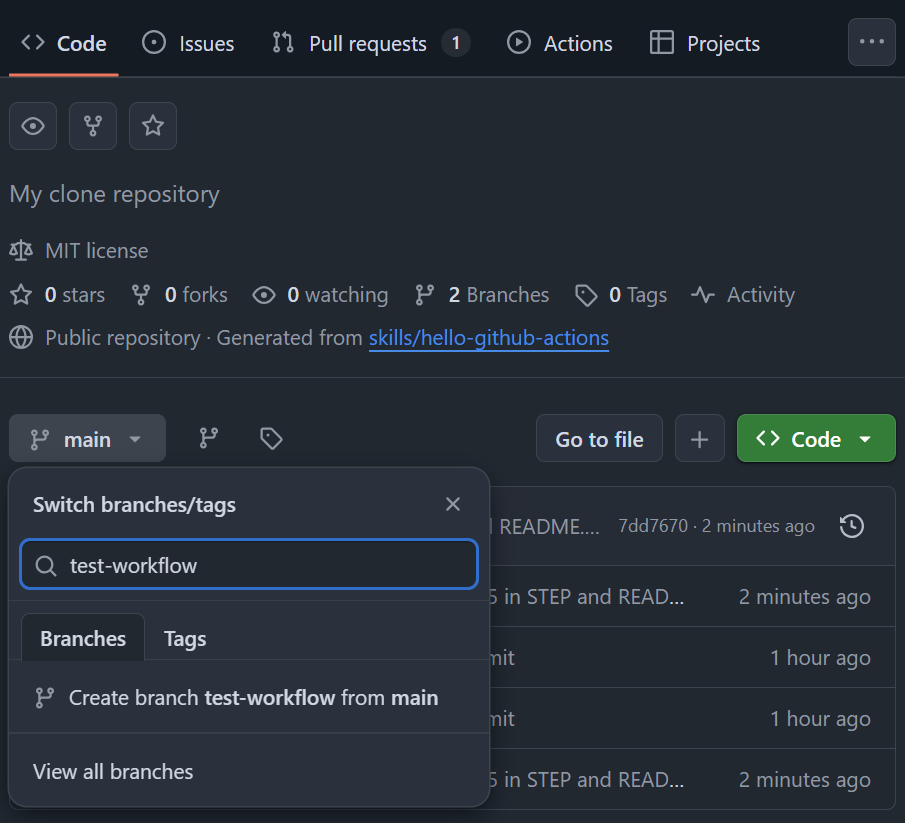Viewport: 905px width, 823px height.
Task: Click the watch eye icon button
Action: tap(33, 126)
